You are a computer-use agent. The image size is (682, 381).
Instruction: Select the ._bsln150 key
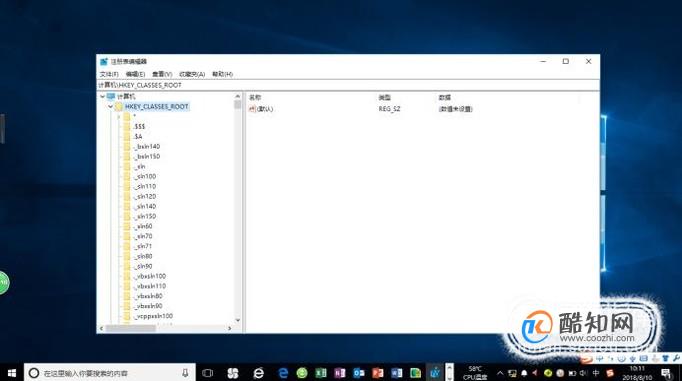(147, 157)
